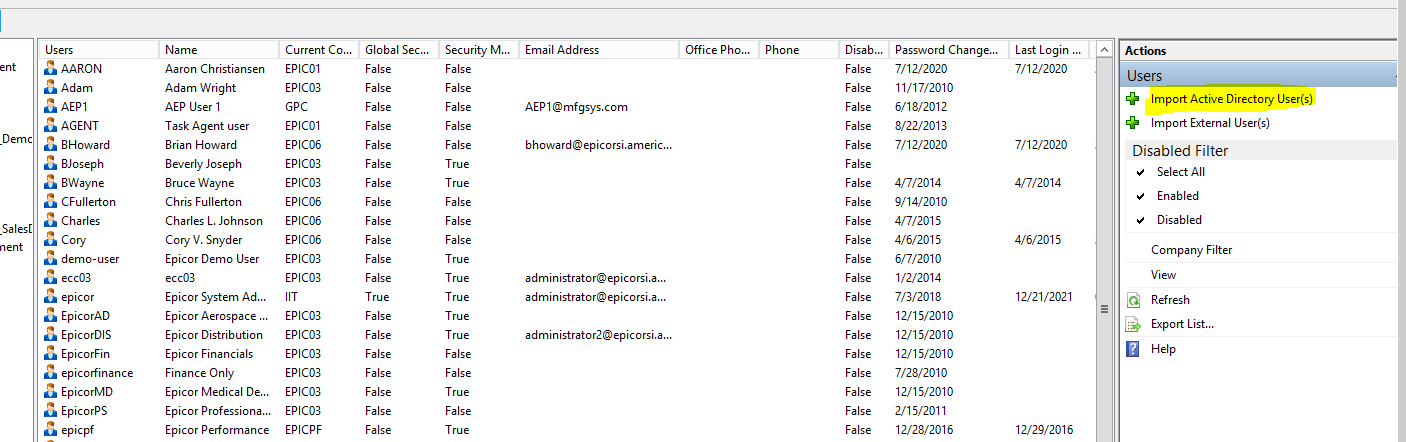The width and height of the screenshot is (1406, 442).
Task: Click the user icon next to Cory
Action: [50, 240]
